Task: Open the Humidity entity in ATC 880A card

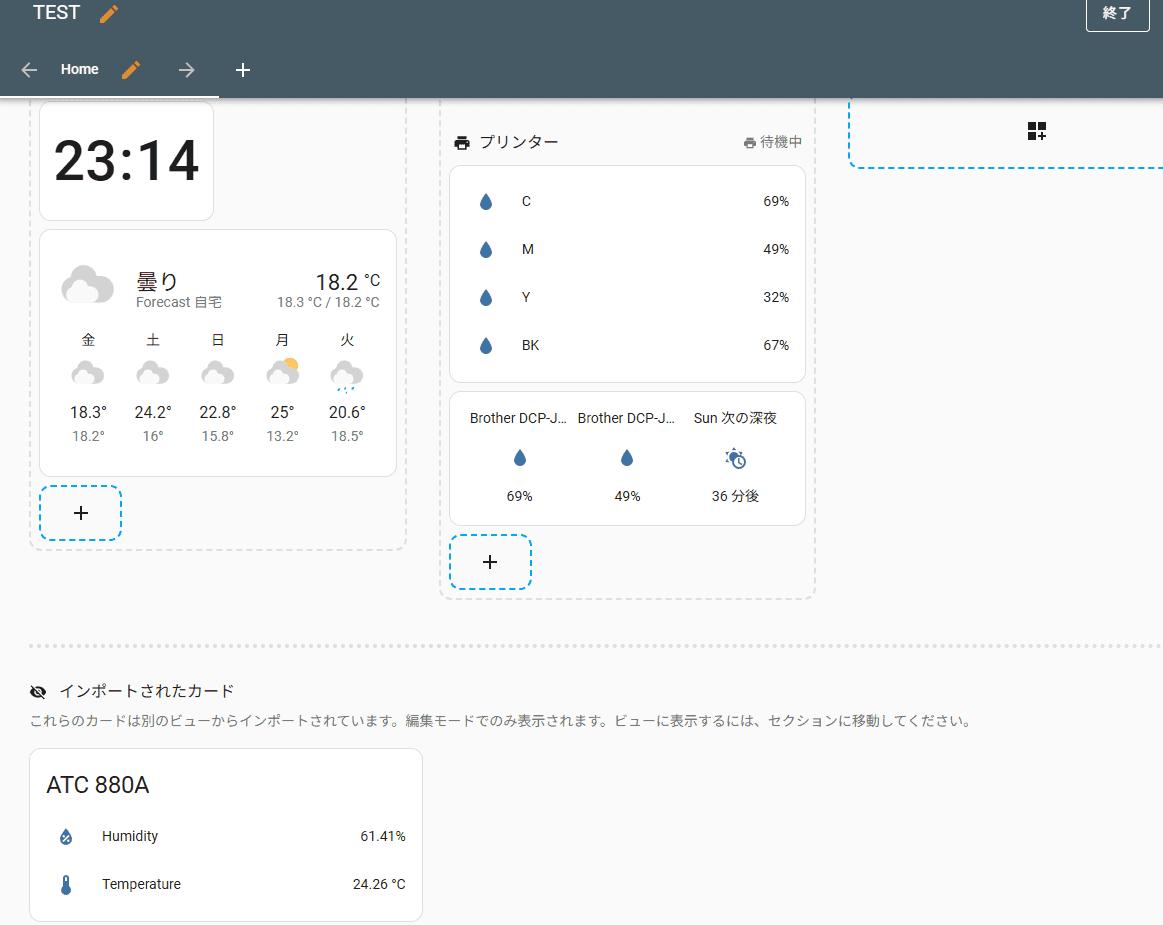Action: (225, 837)
